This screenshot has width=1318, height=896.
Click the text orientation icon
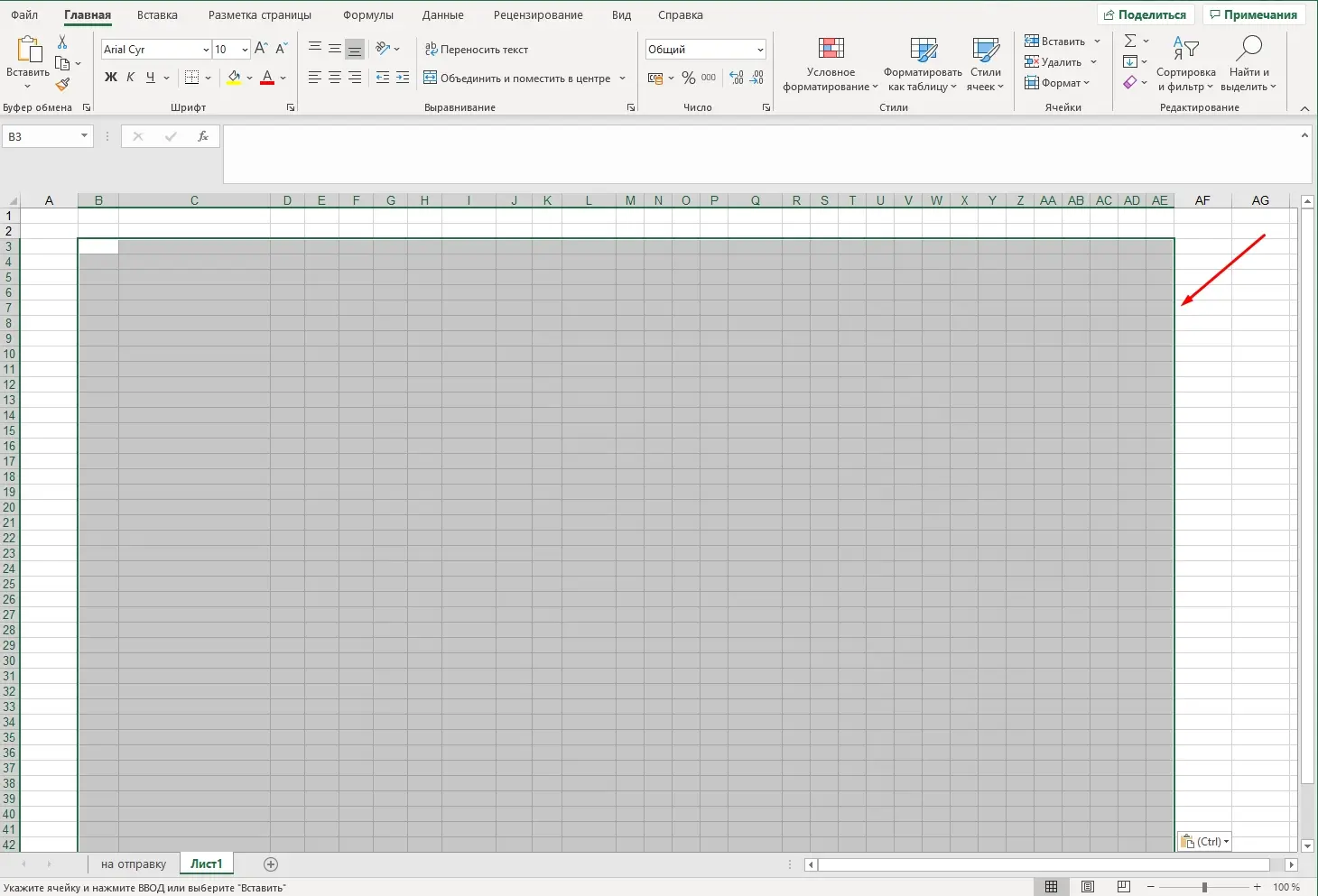coord(384,49)
